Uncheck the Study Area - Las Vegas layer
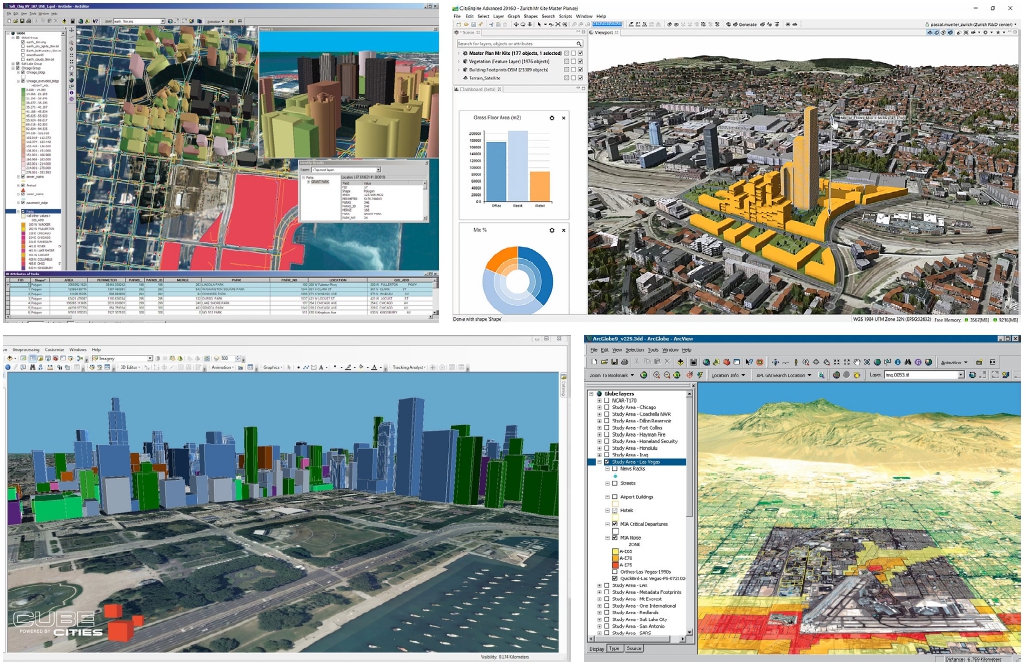Screen dimensions: 1028x671 (x=606, y=462)
